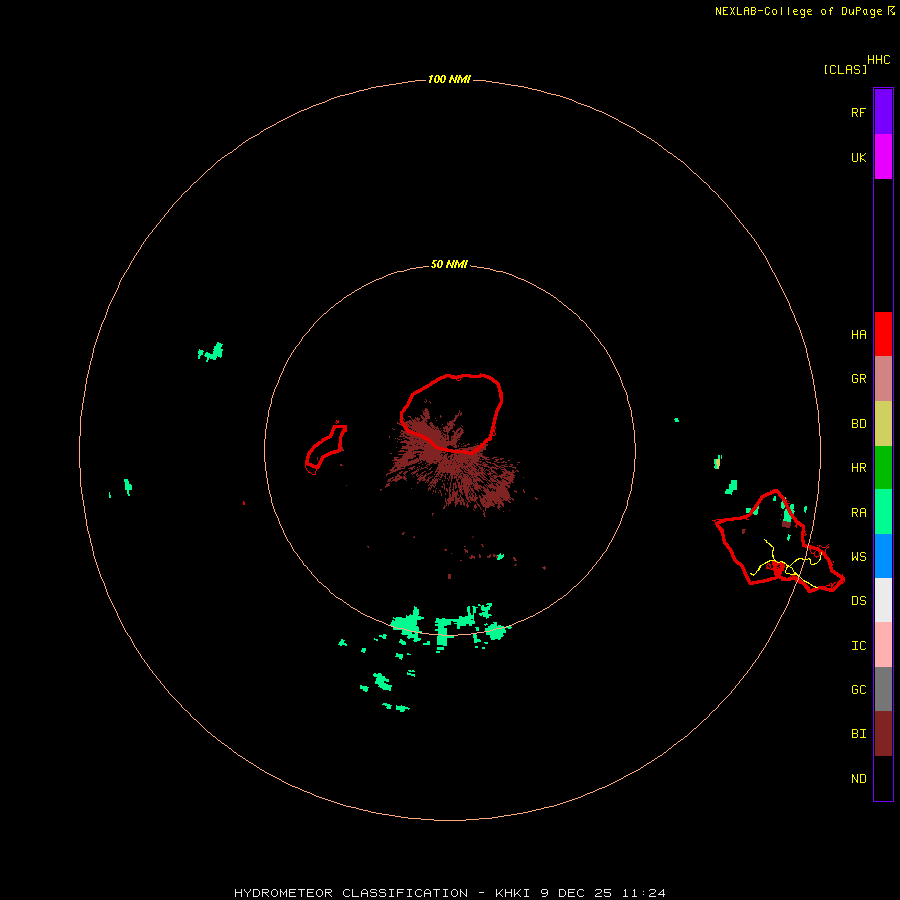Click the large red-outlined island with yellow roads
Viewport: 900px width, 900px height.
tap(778, 542)
